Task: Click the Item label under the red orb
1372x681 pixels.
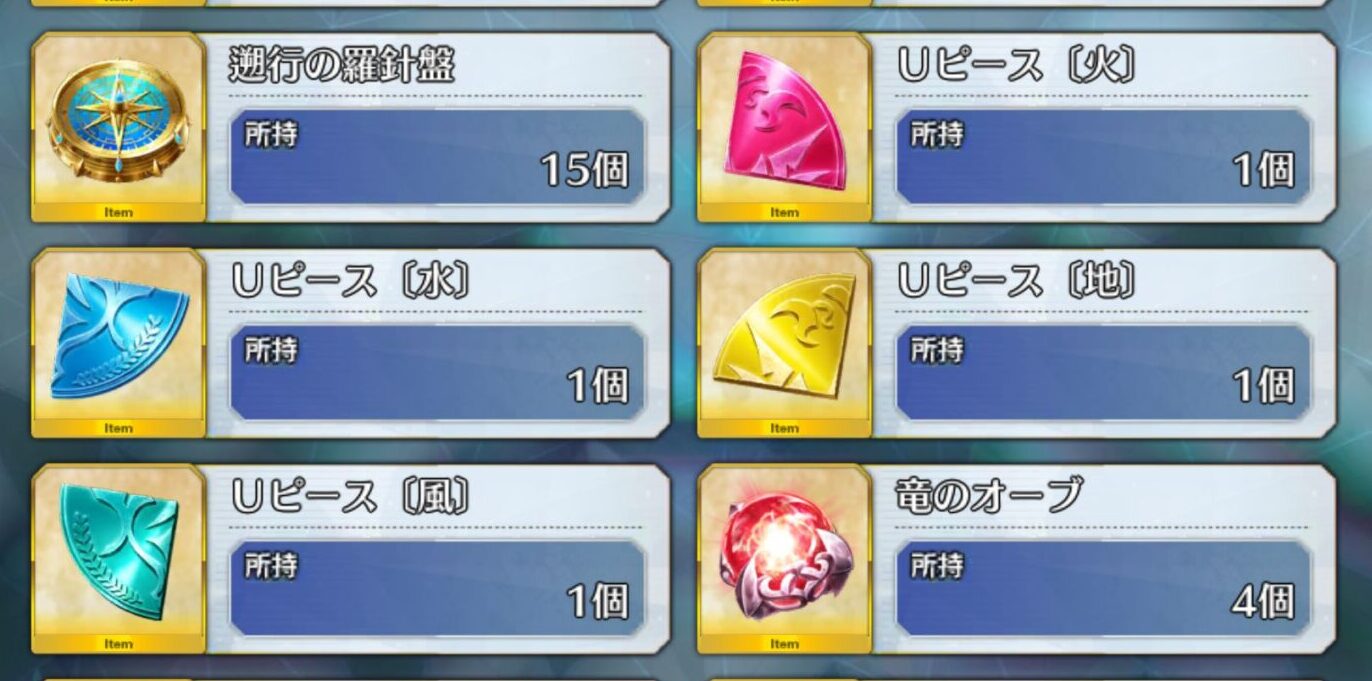Action: (784, 644)
